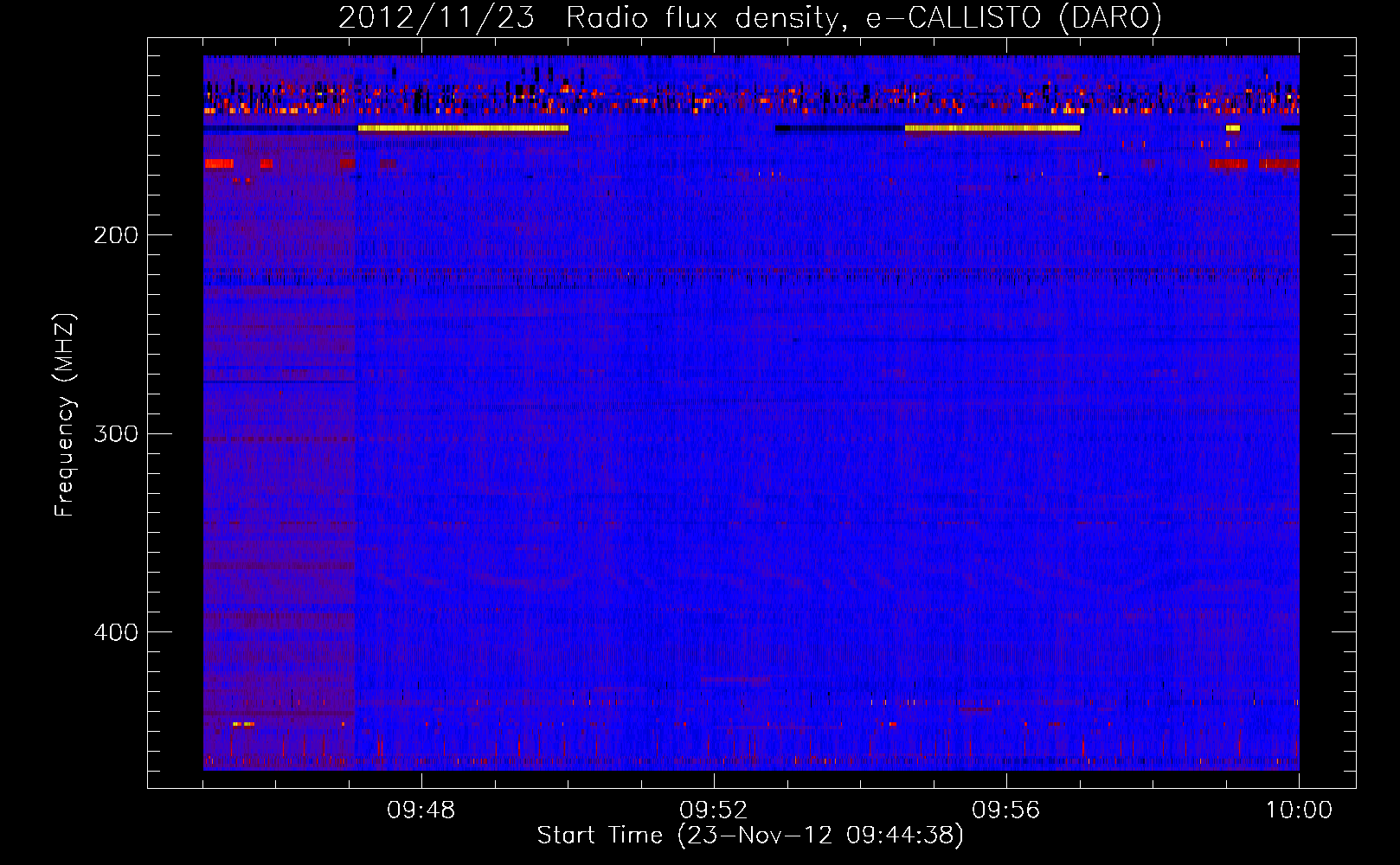This screenshot has height=865, width=1400.
Task: Click the first long yellow emission band near 09:48
Action: [x=463, y=128]
